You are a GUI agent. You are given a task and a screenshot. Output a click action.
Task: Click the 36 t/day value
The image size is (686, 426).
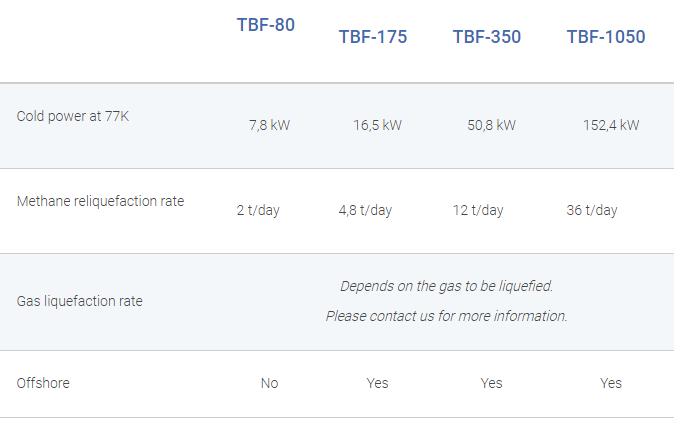tap(592, 210)
